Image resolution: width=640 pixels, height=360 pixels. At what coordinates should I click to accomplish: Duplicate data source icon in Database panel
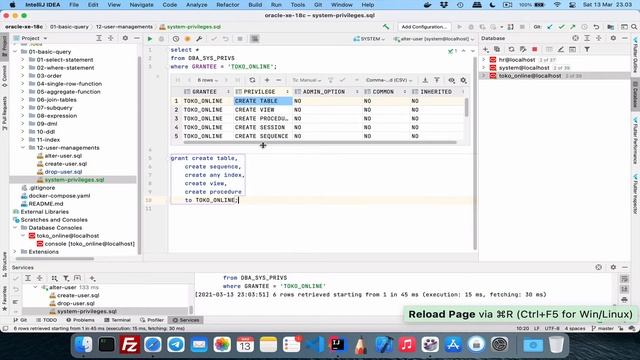click(497, 49)
